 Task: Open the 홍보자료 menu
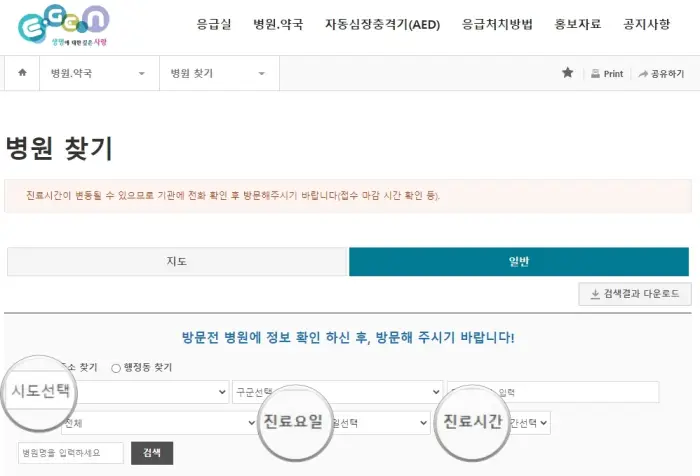point(578,24)
